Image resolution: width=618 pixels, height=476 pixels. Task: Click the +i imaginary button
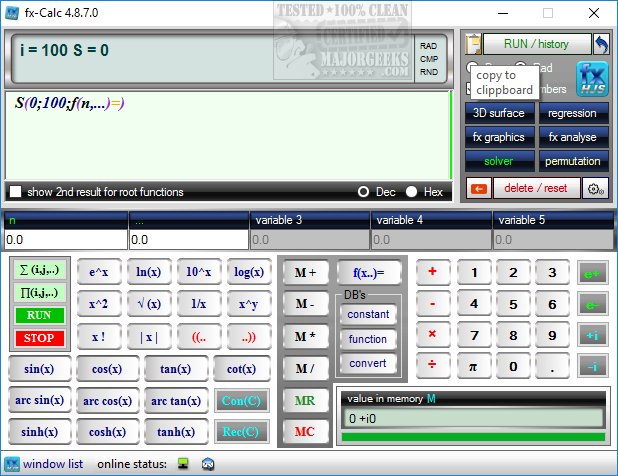[592, 335]
